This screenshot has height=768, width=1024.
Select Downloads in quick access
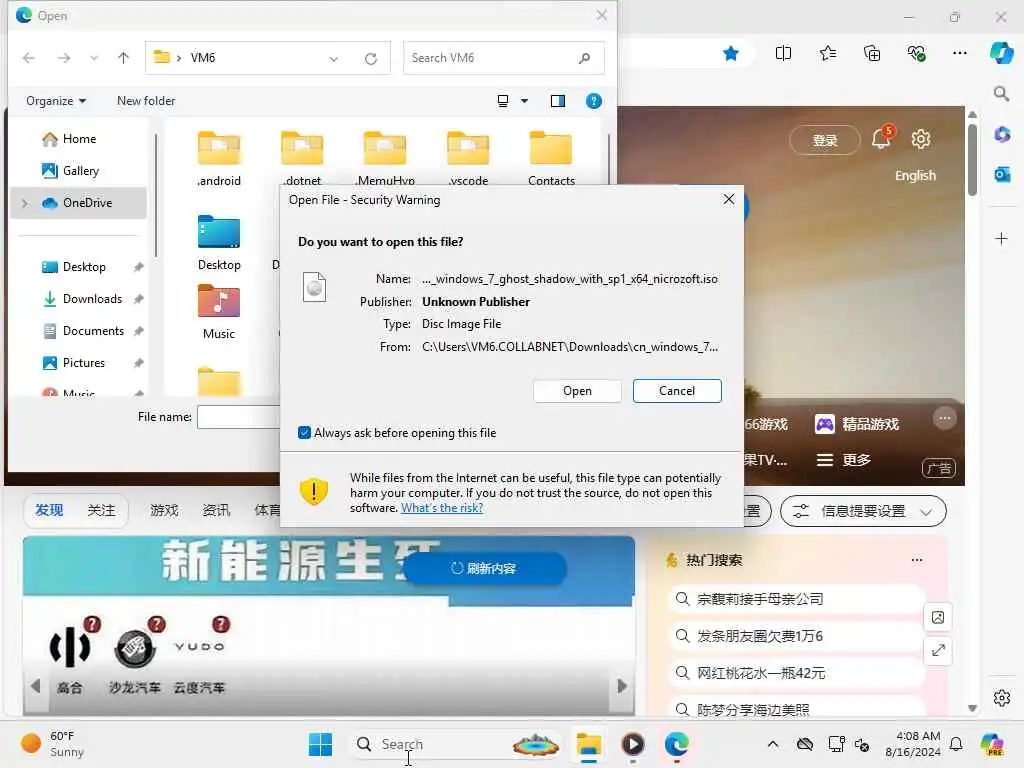point(92,298)
